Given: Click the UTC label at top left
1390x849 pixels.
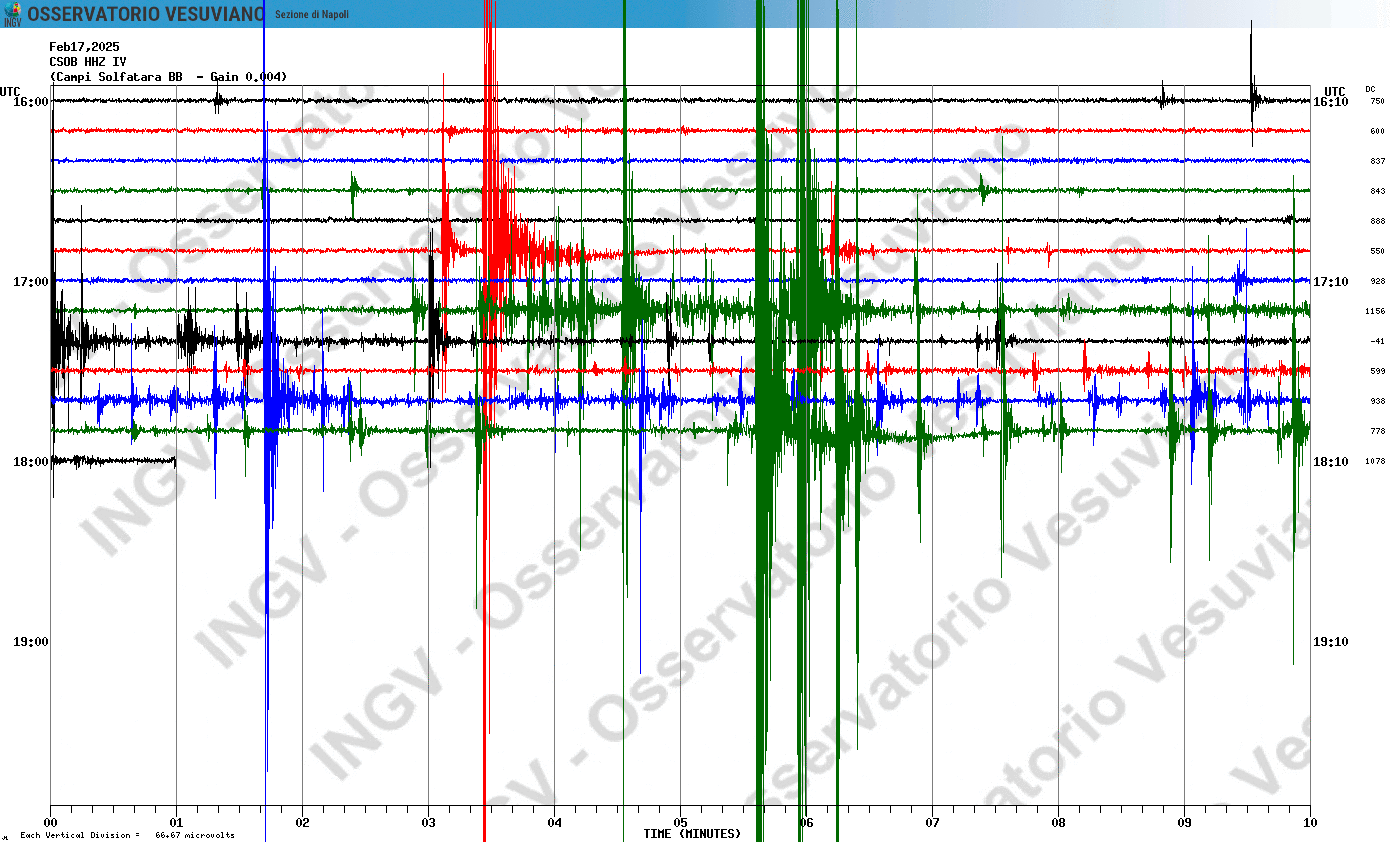Looking at the screenshot, I should [10, 91].
